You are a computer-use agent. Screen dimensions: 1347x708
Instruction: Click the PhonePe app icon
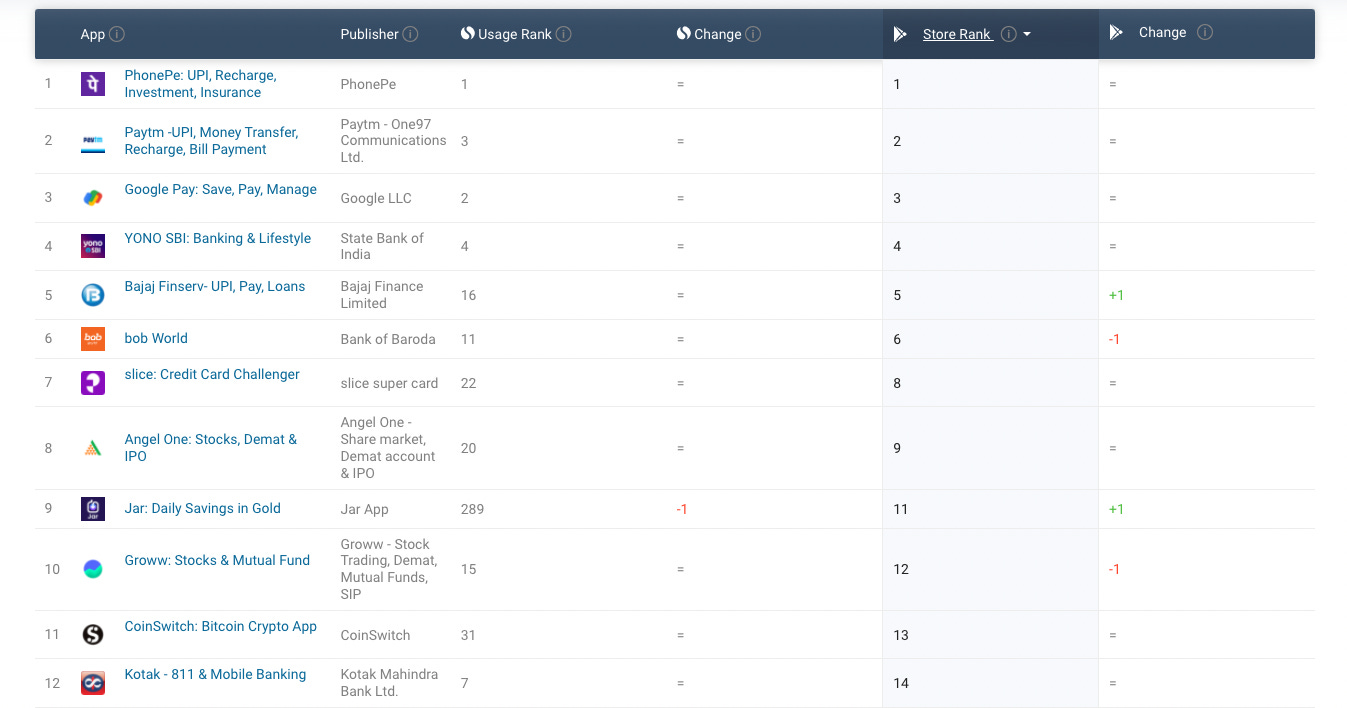tap(93, 84)
